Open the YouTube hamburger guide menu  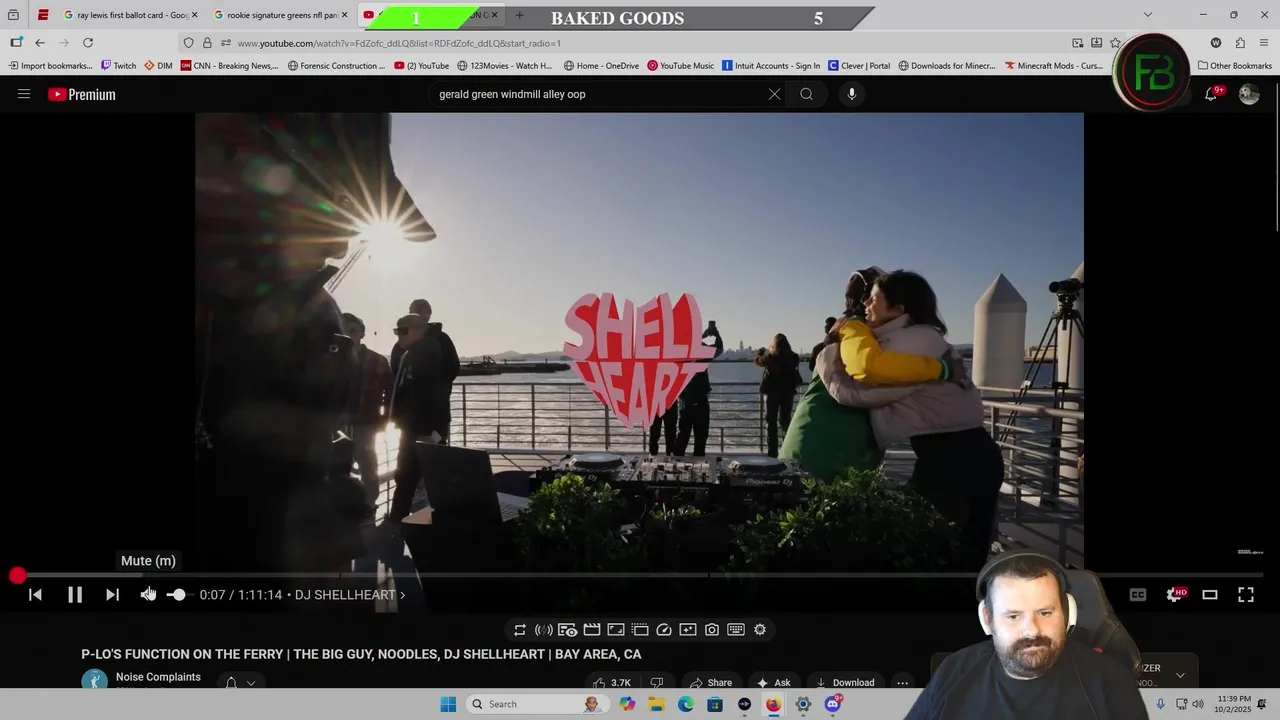click(24, 94)
